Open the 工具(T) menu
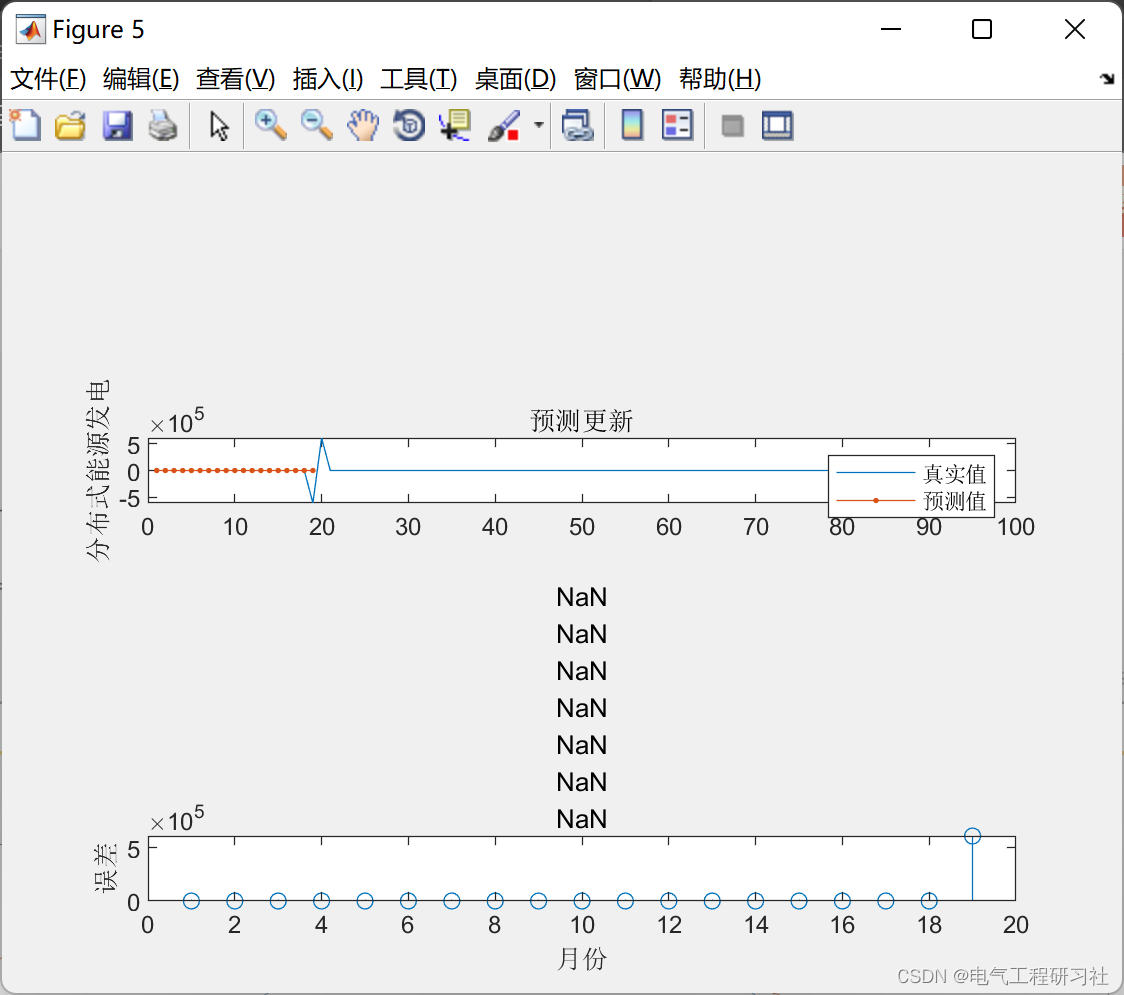Image resolution: width=1124 pixels, height=995 pixels. point(419,79)
